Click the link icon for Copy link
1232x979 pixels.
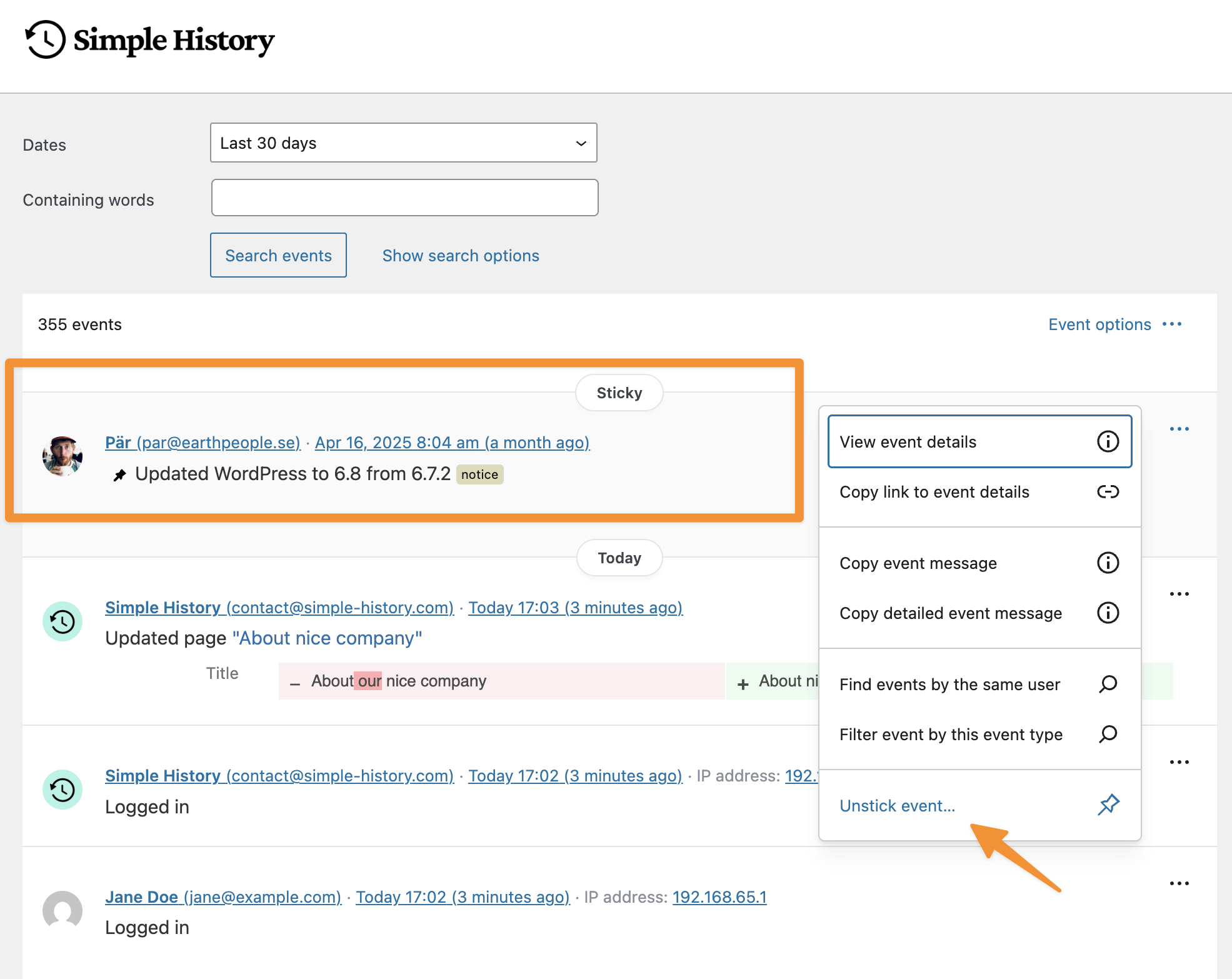(x=1108, y=492)
